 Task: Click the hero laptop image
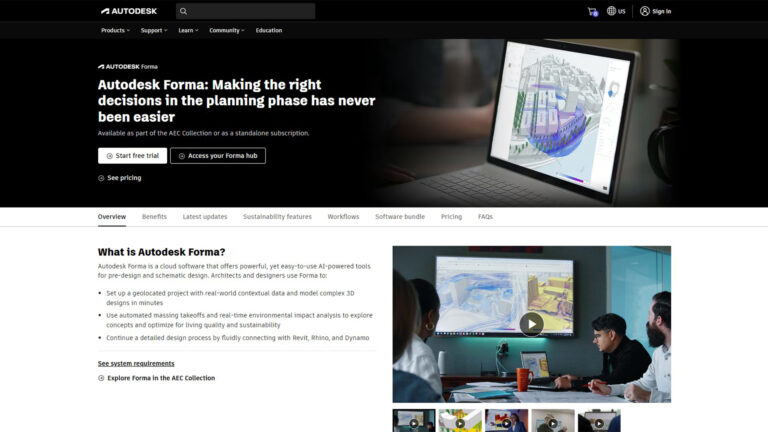(529, 122)
